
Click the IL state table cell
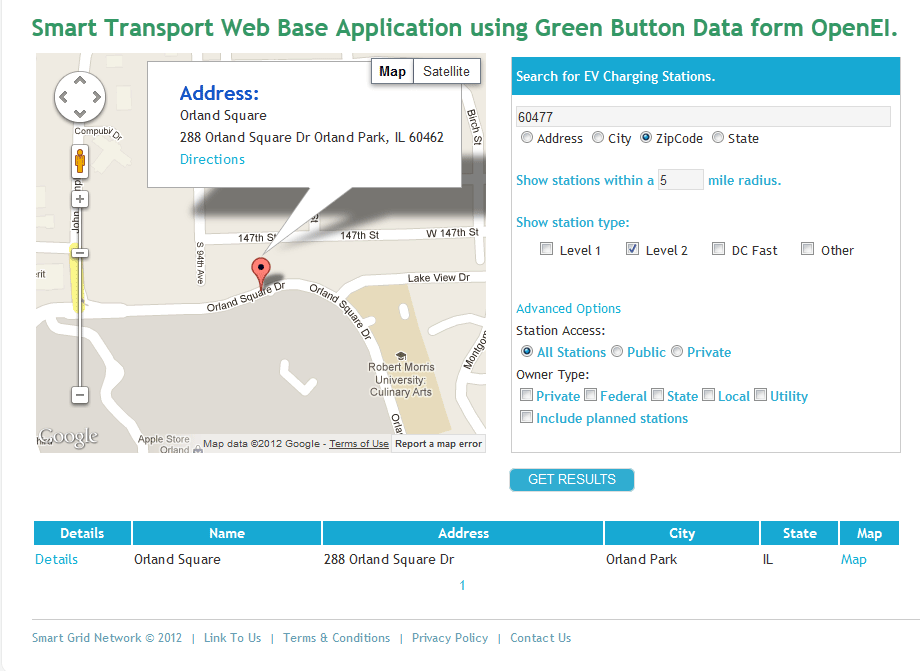click(x=767, y=560)
